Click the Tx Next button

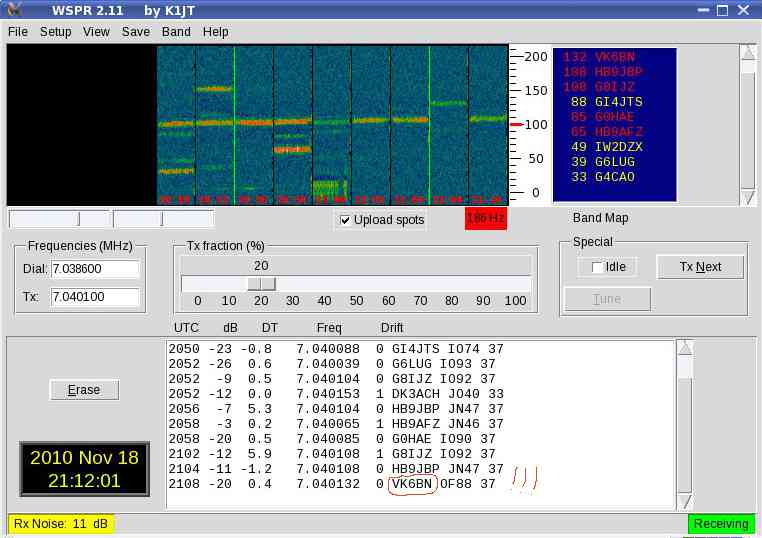coord(700,267)
